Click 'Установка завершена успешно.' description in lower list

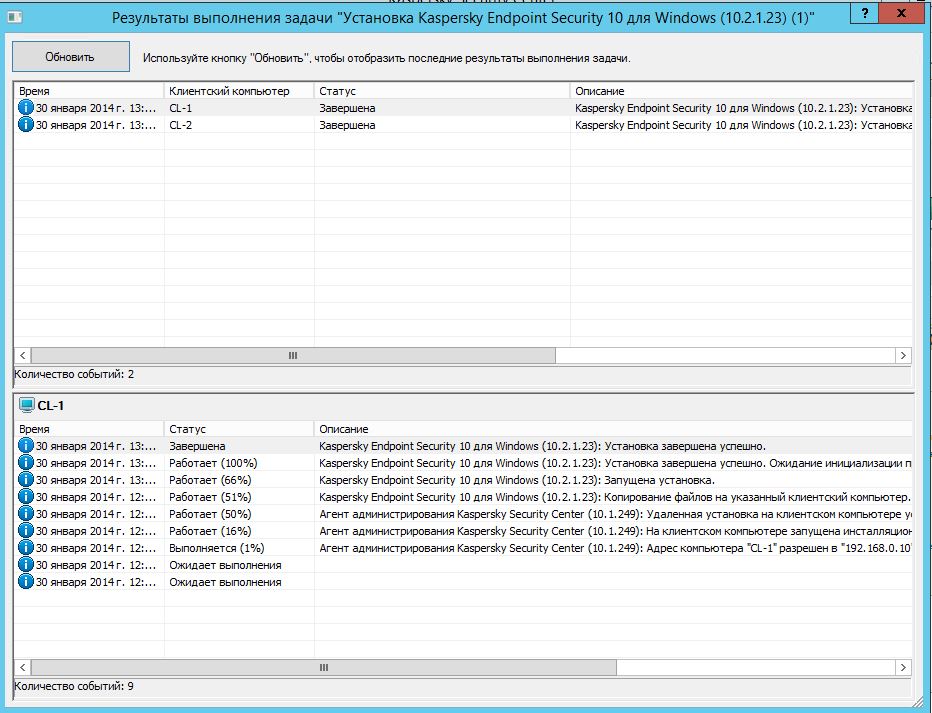pos(542,446)
